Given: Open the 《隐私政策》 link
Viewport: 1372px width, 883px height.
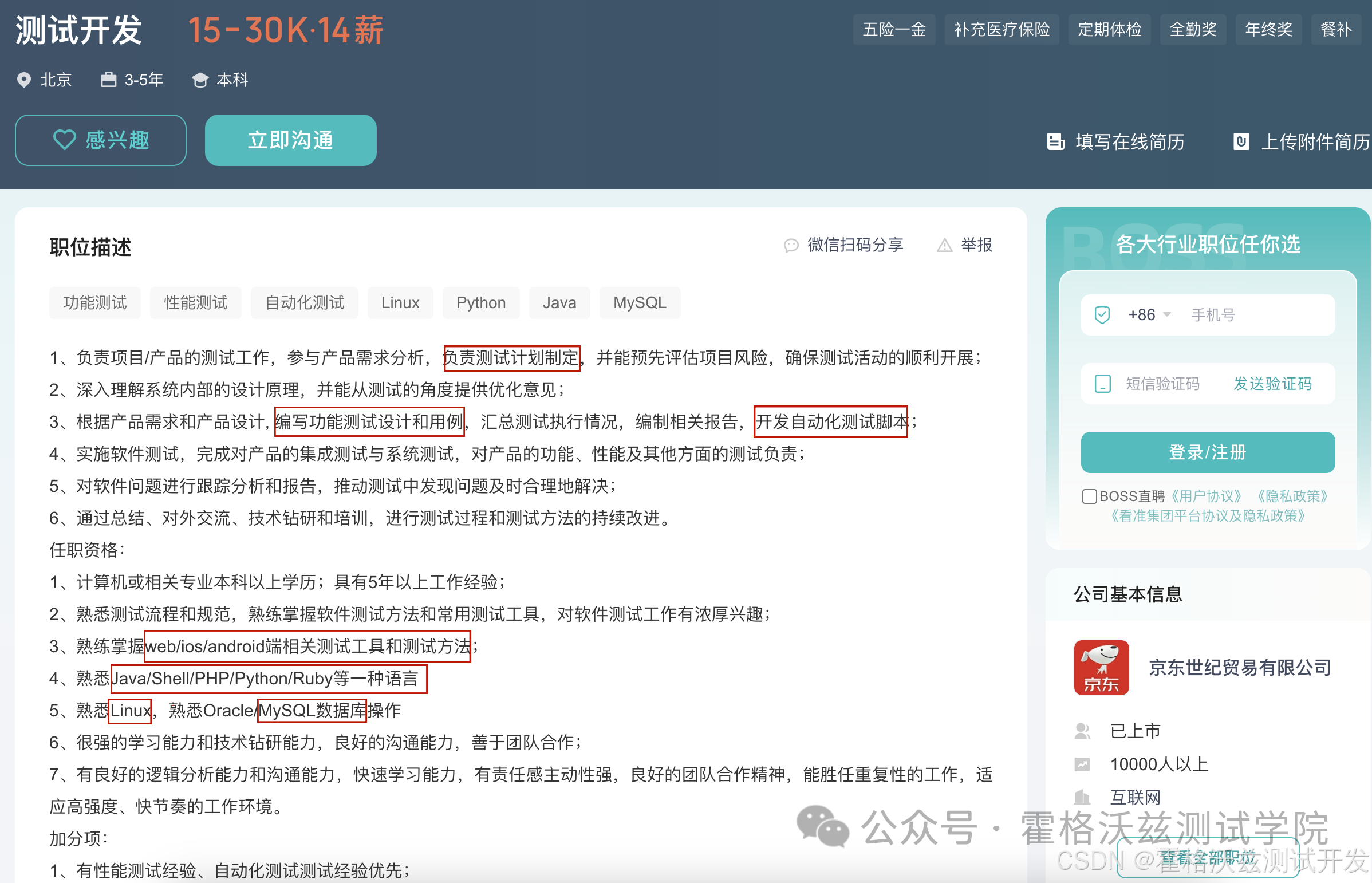Looking at the screenshot, I should 1292,496.
